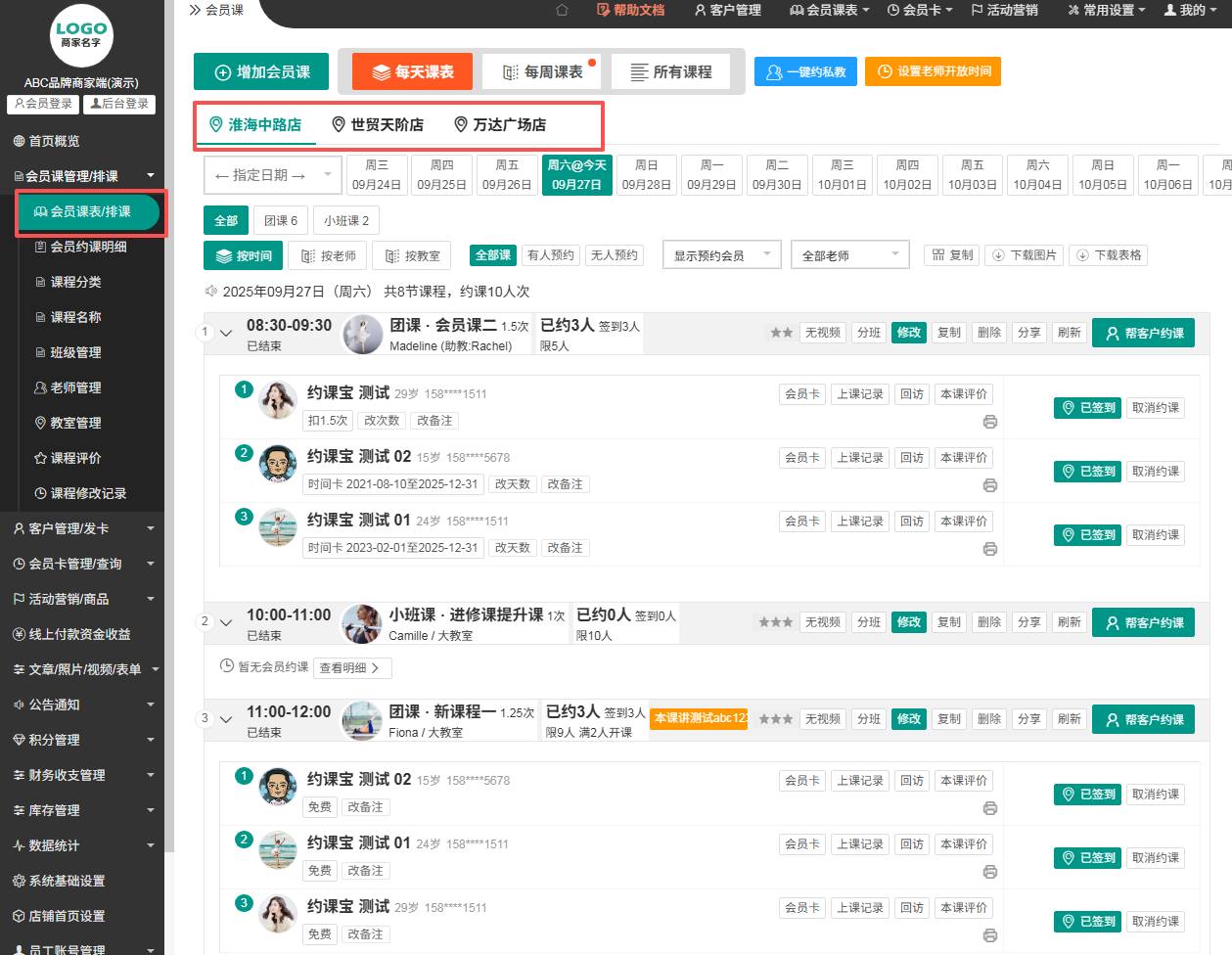Viewport: 1232px width, 955px height.
Task: Click the 复制 icon button in filter row
Action: pyautogui.click(x=952, y=255)
